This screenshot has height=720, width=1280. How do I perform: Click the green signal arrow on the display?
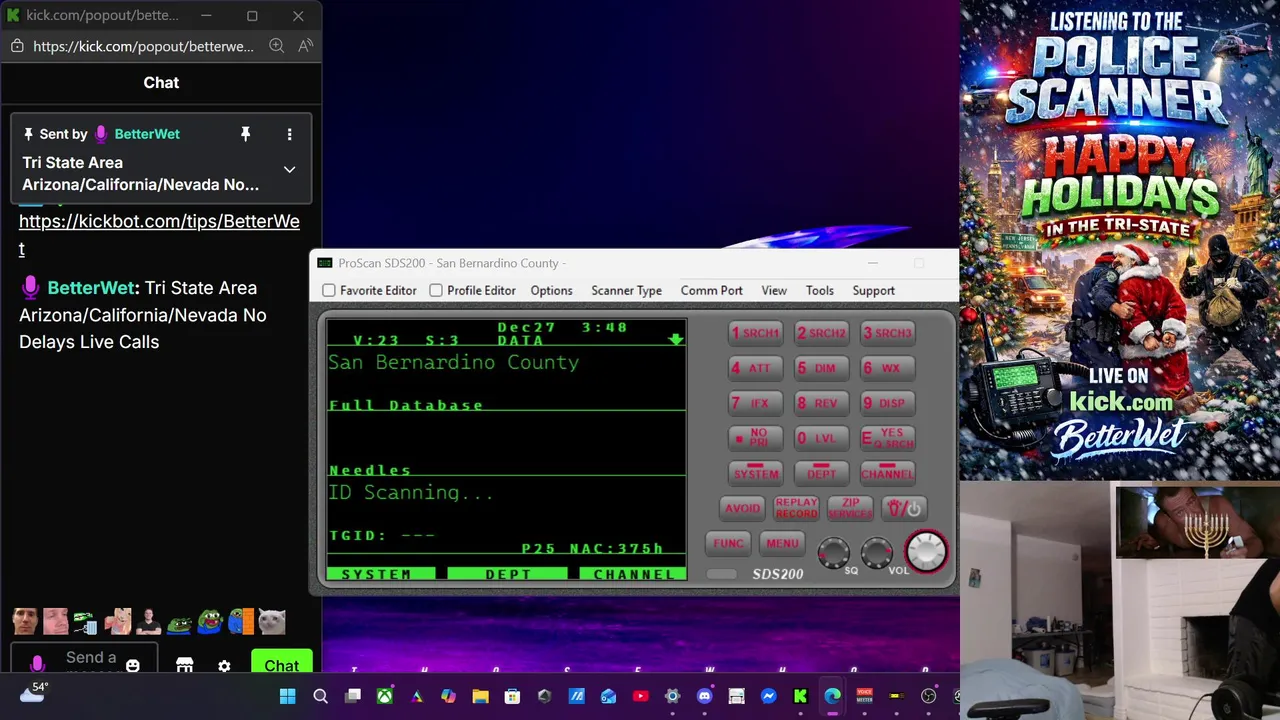(676, 339)
